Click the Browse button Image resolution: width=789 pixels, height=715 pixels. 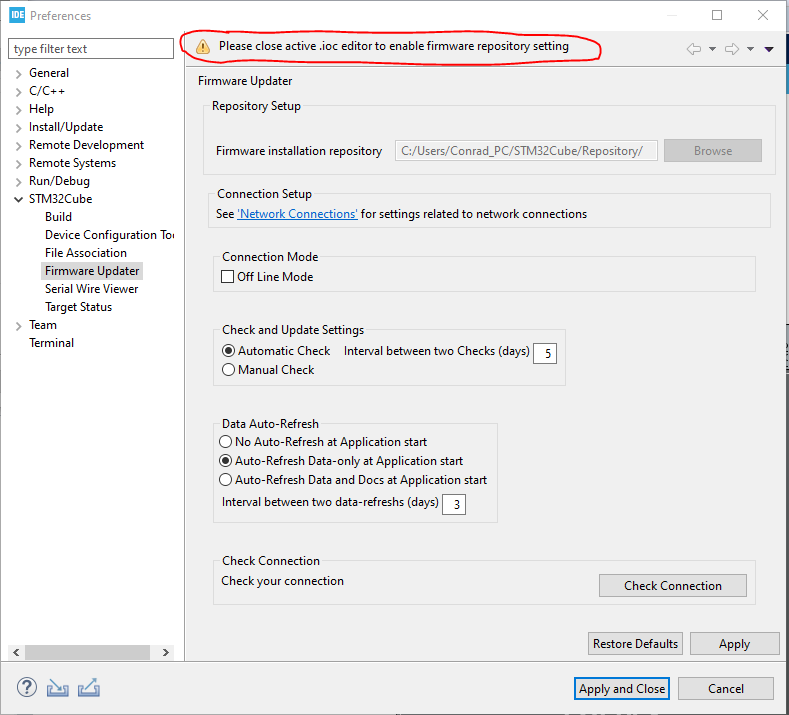(x=713, y=150)
